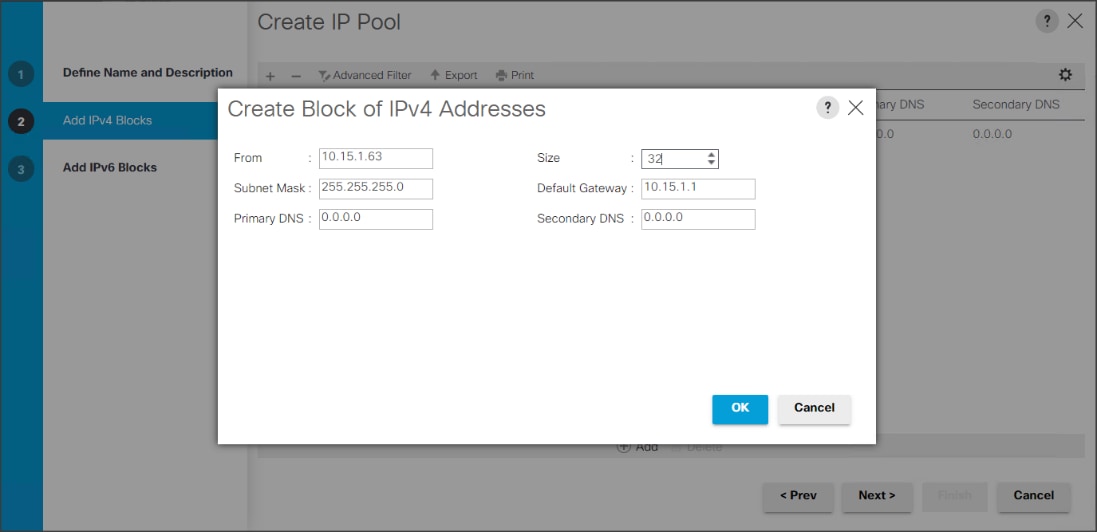Open the Advanced Filter

[365, 75]
